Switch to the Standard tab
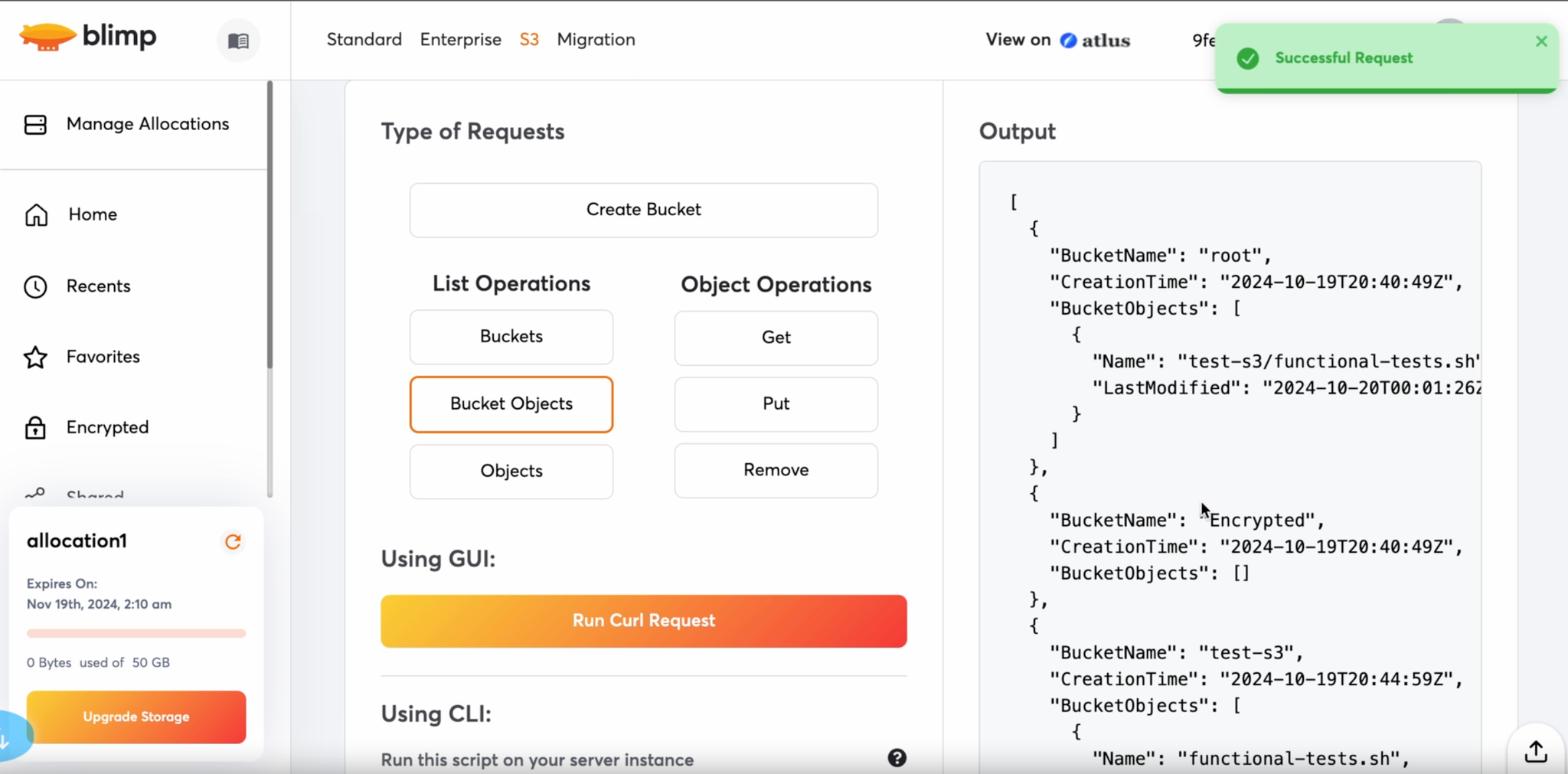This screenshot has width=1568, height=774. 364,40
